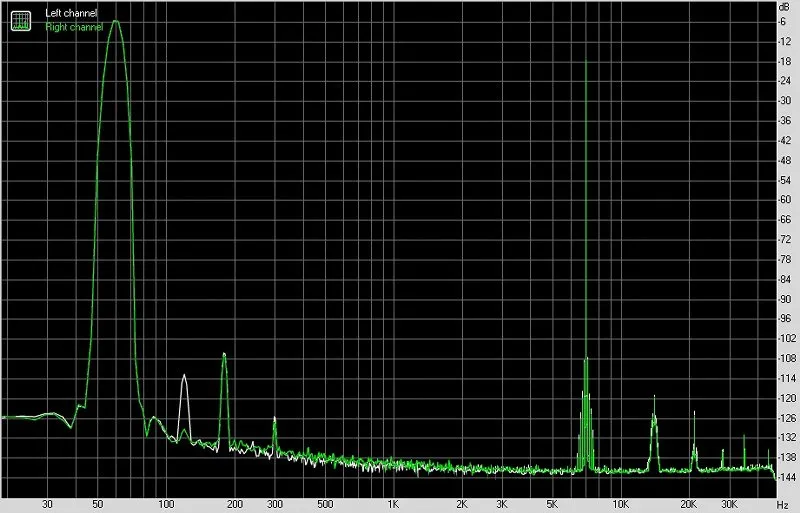
Task: Click the '2K' frequency axis label
Action: pyautogui.click(x=462, y=504)
